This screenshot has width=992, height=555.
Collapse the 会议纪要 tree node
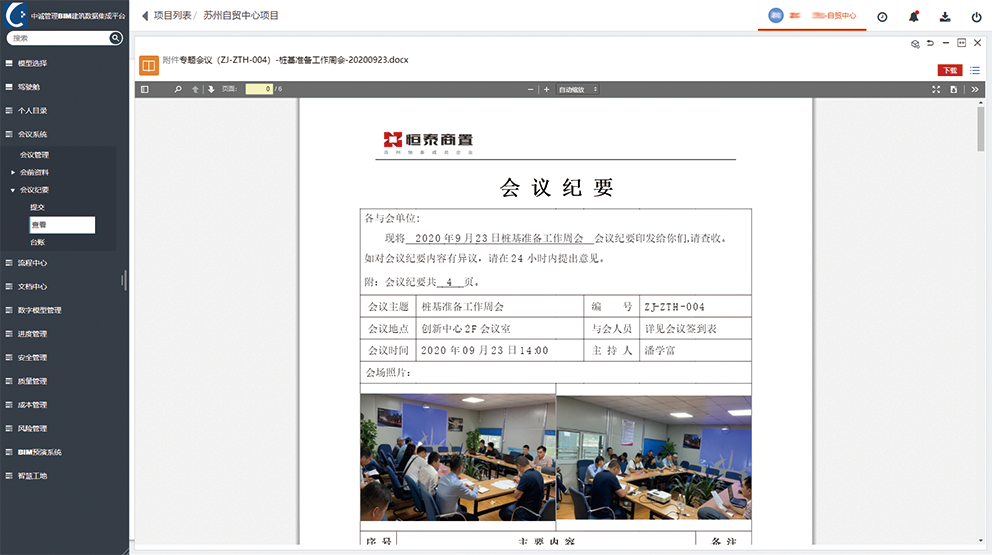click(x=13, y=189)
